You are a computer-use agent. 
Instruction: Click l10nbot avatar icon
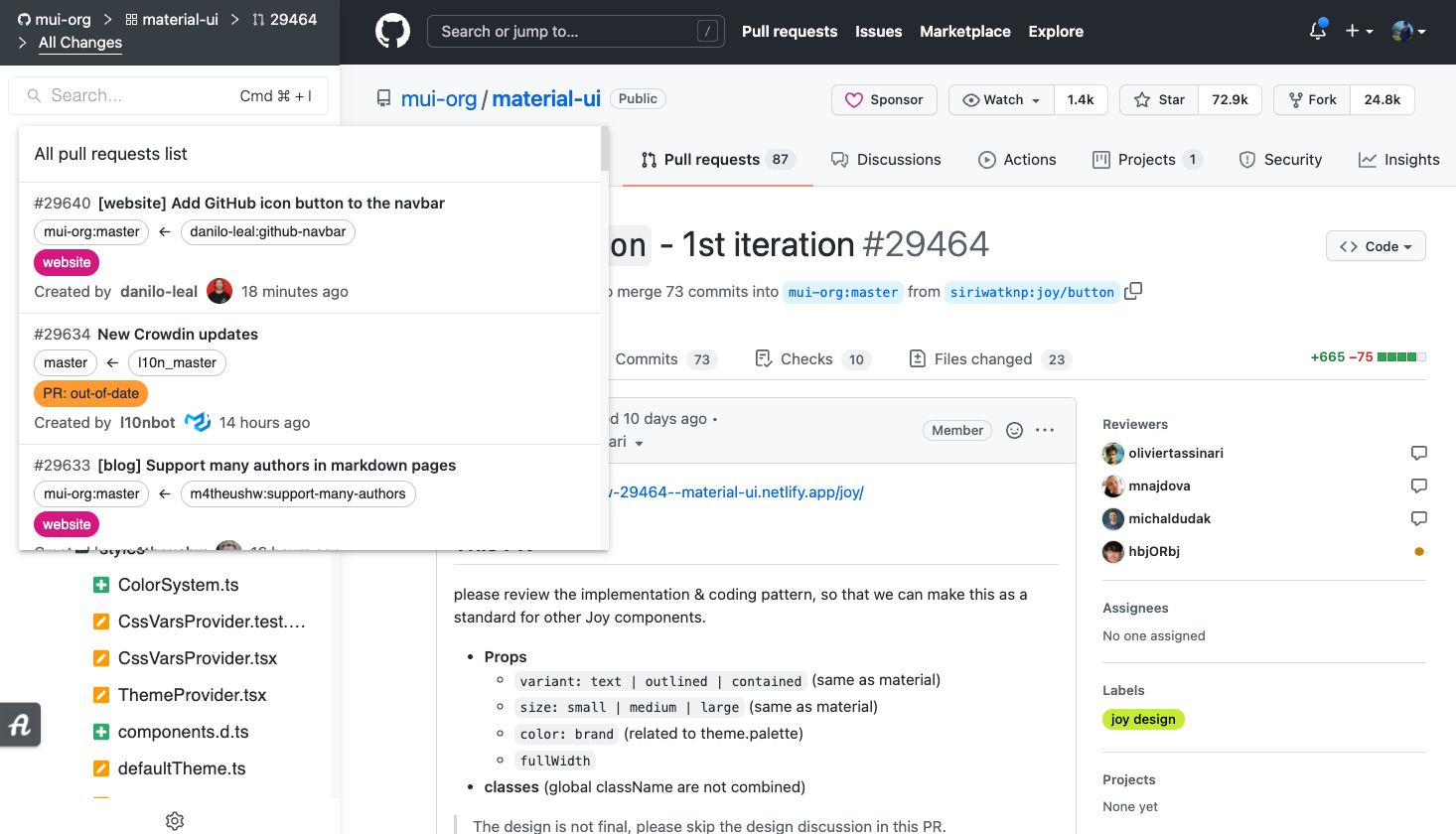(x=198, y=422)
